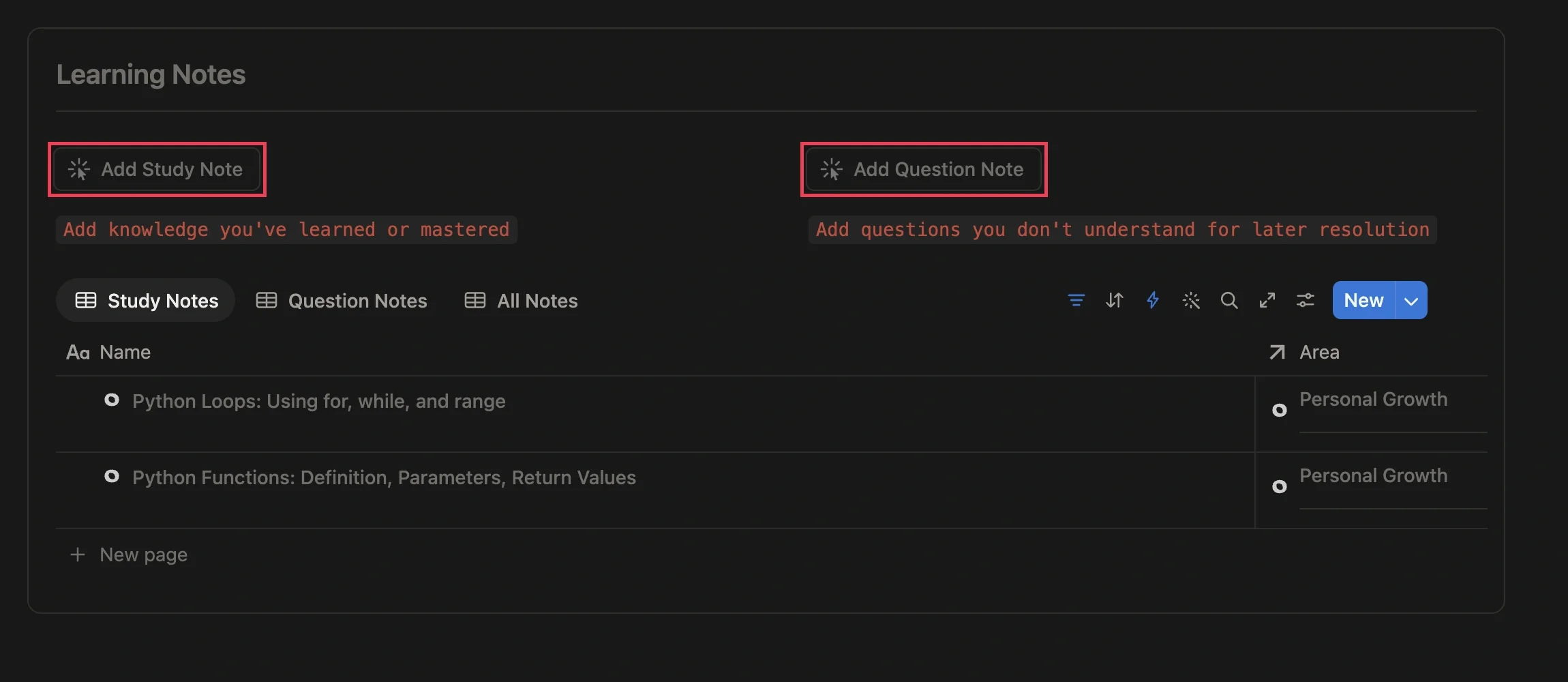Open the All Notes tab
This screenshot has height=682, width=1568.
pos(522,300)
